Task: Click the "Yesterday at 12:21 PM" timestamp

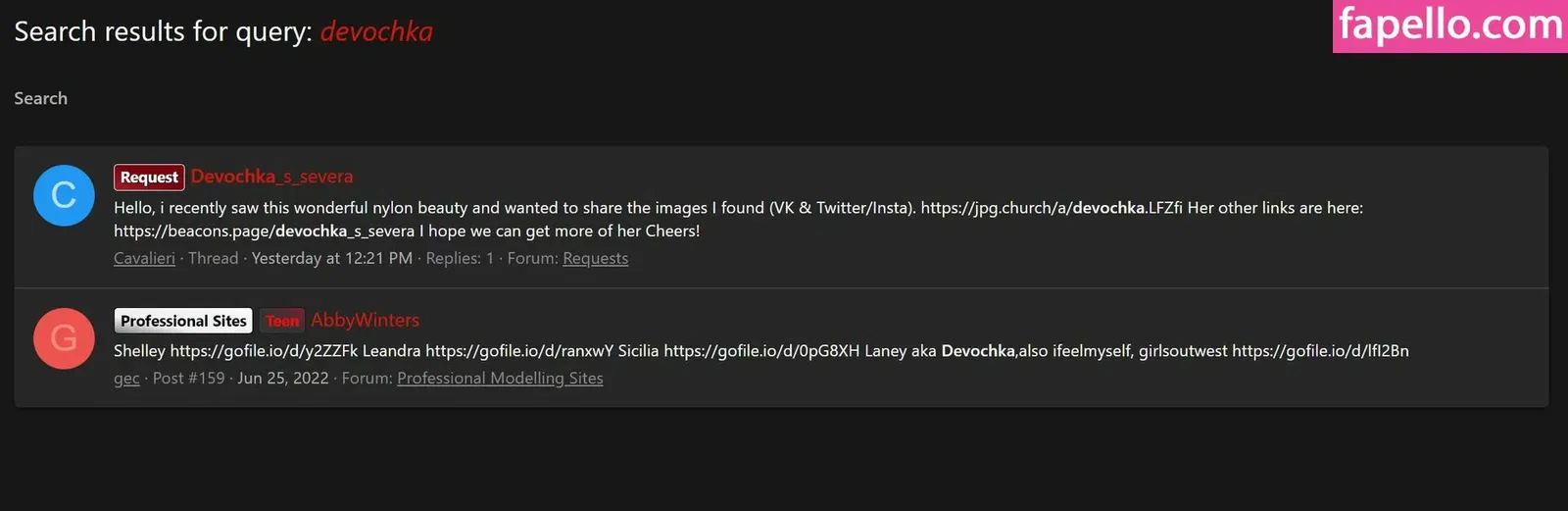Action: [x=331, y=258]
